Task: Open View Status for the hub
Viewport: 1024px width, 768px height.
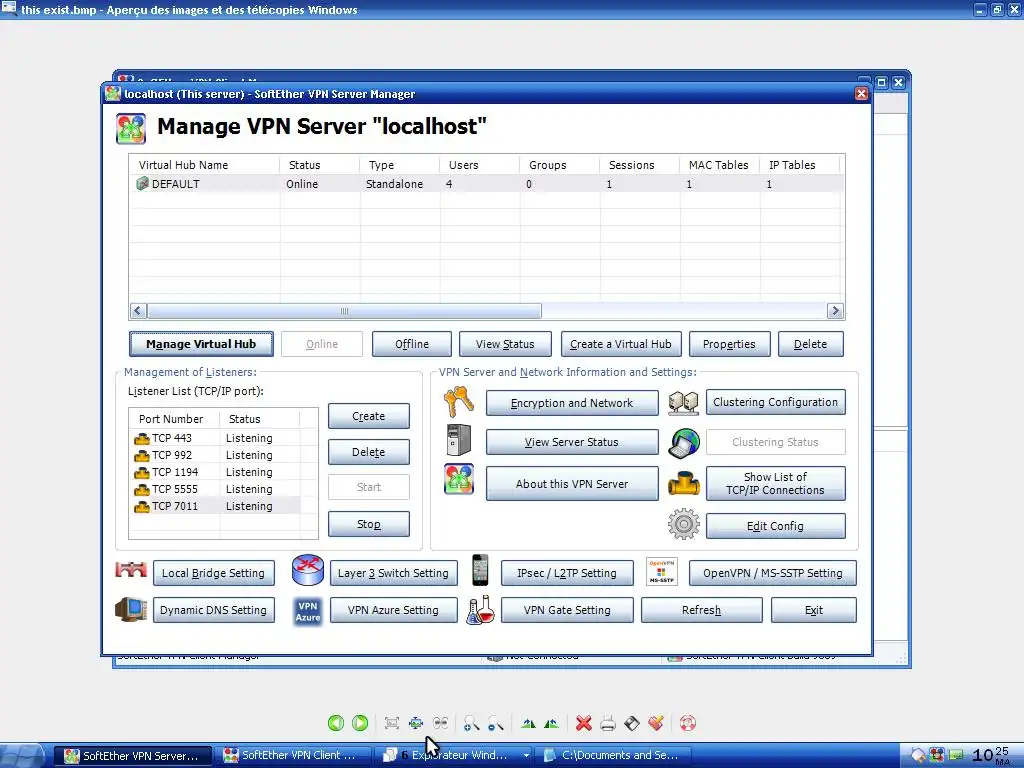Action: pos(505,344)
